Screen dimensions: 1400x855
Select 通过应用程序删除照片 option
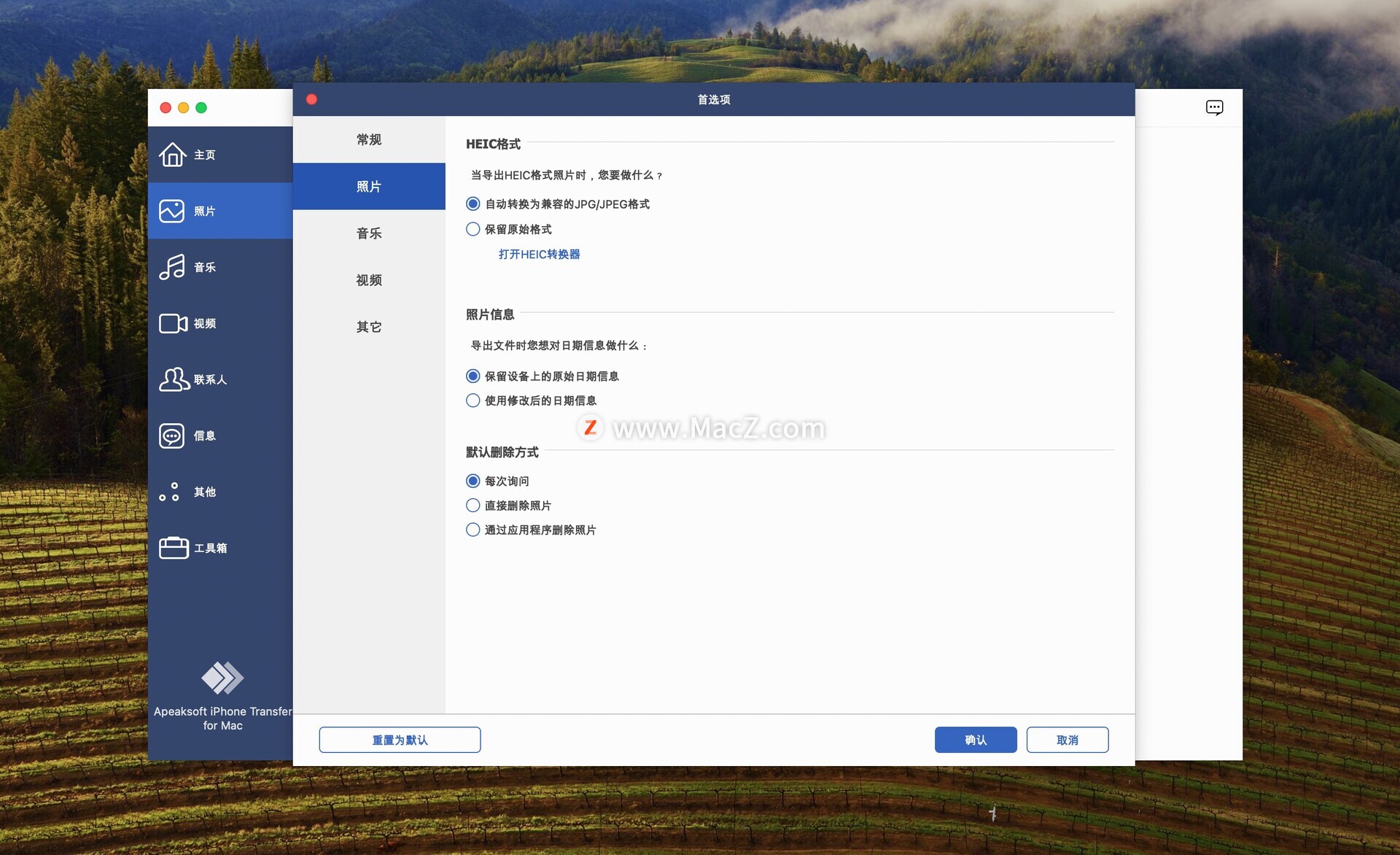point(472,530)
